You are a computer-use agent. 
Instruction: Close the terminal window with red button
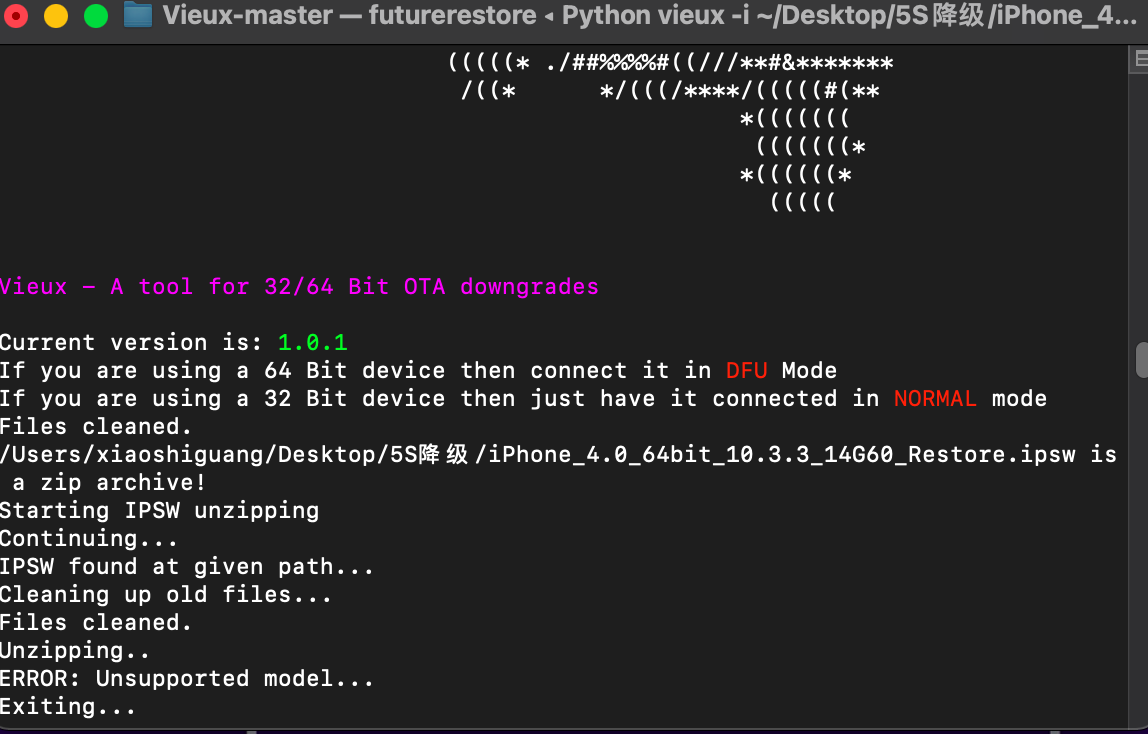click(x=17, y=16)
